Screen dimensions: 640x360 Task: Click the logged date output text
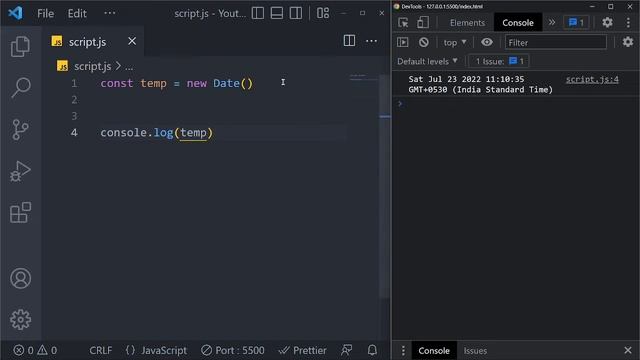click(x=480, y=84)
